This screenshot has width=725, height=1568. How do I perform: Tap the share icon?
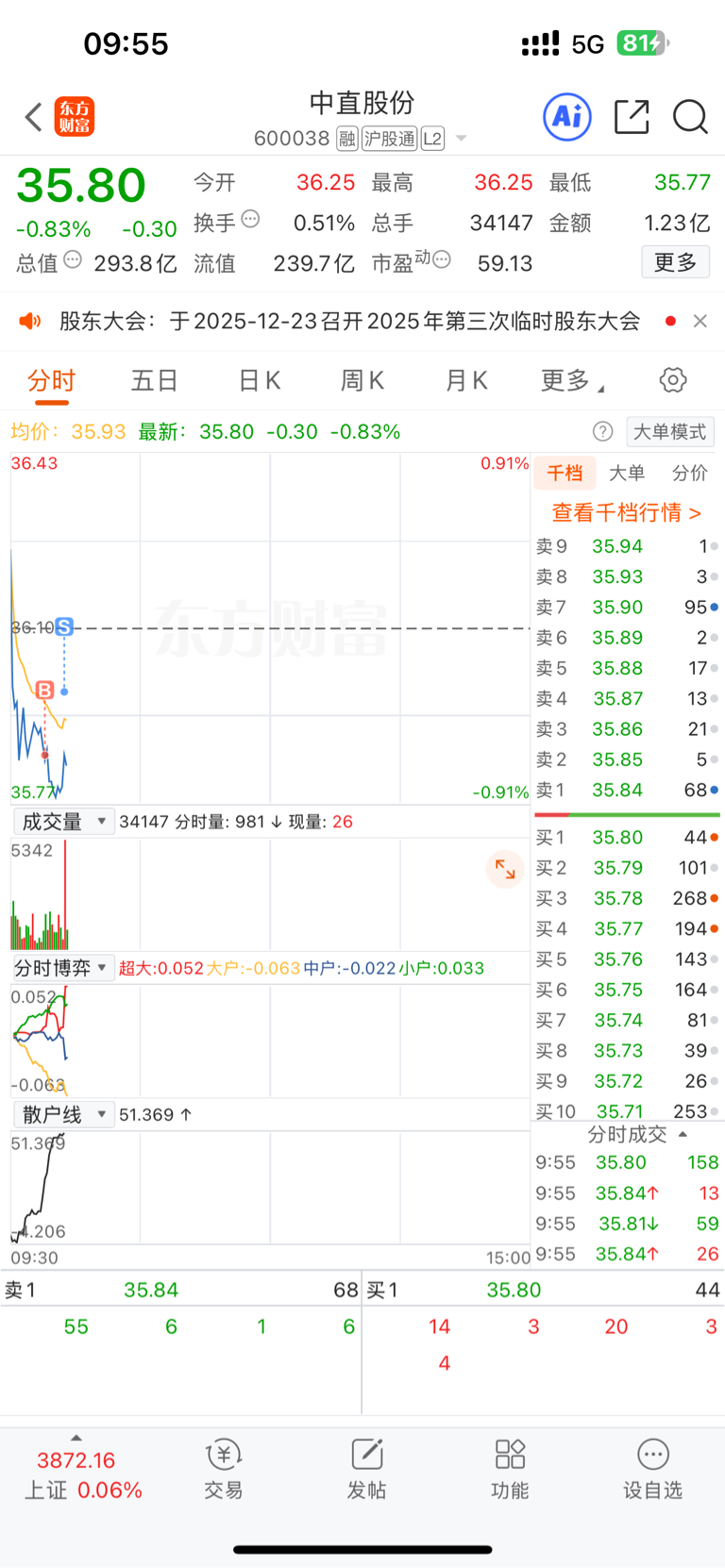click(x=632, y=117)
